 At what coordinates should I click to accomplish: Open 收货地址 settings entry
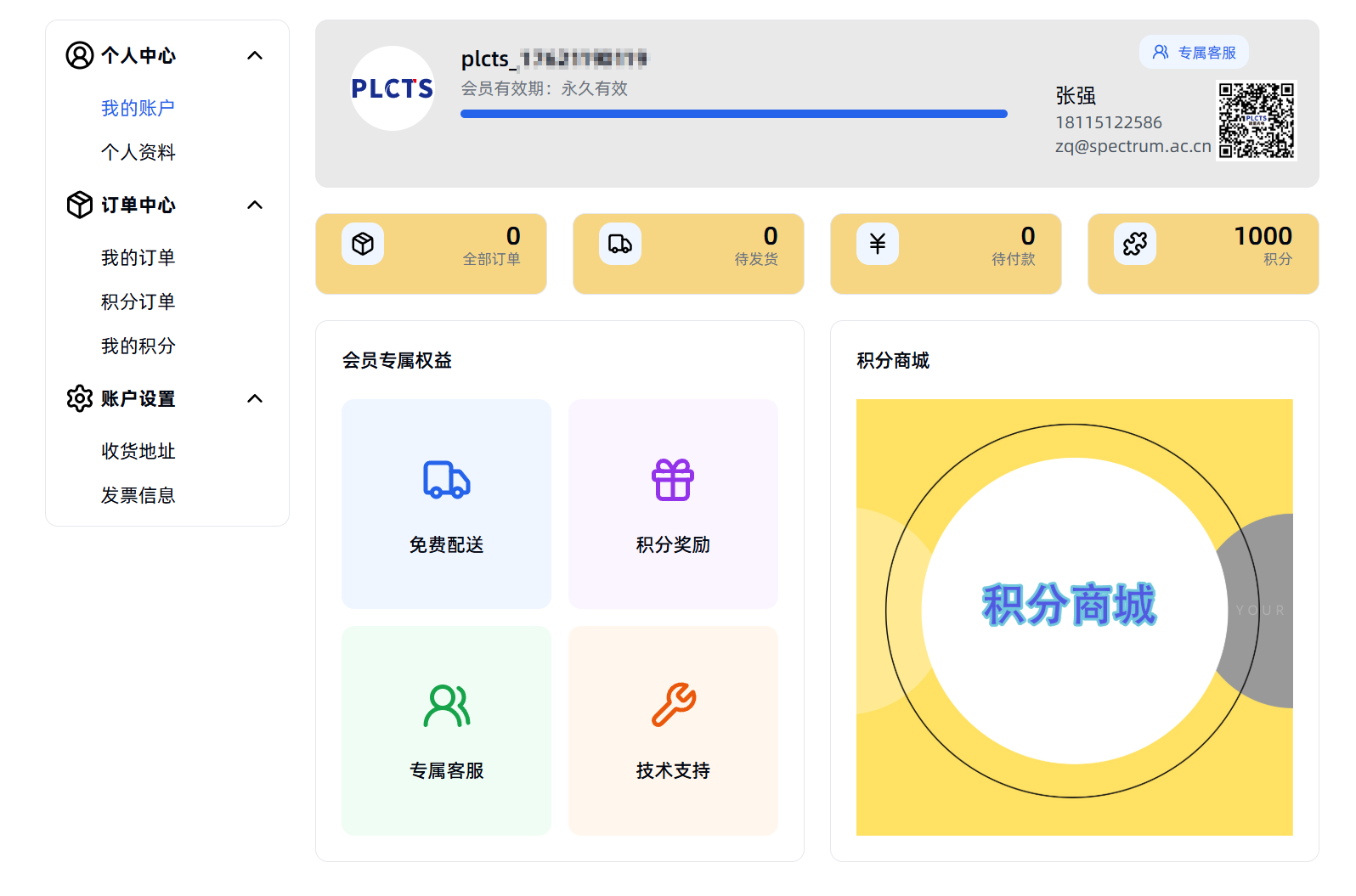[138, 452]
